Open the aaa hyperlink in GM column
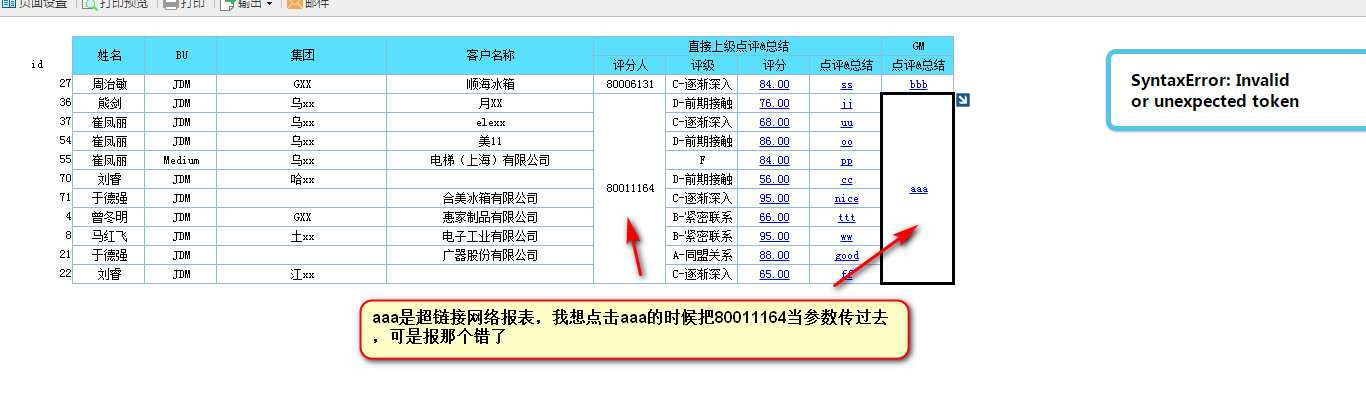The width and height of the screenshot is (1366, 397). pyautogui.click(x=918, y=188)
